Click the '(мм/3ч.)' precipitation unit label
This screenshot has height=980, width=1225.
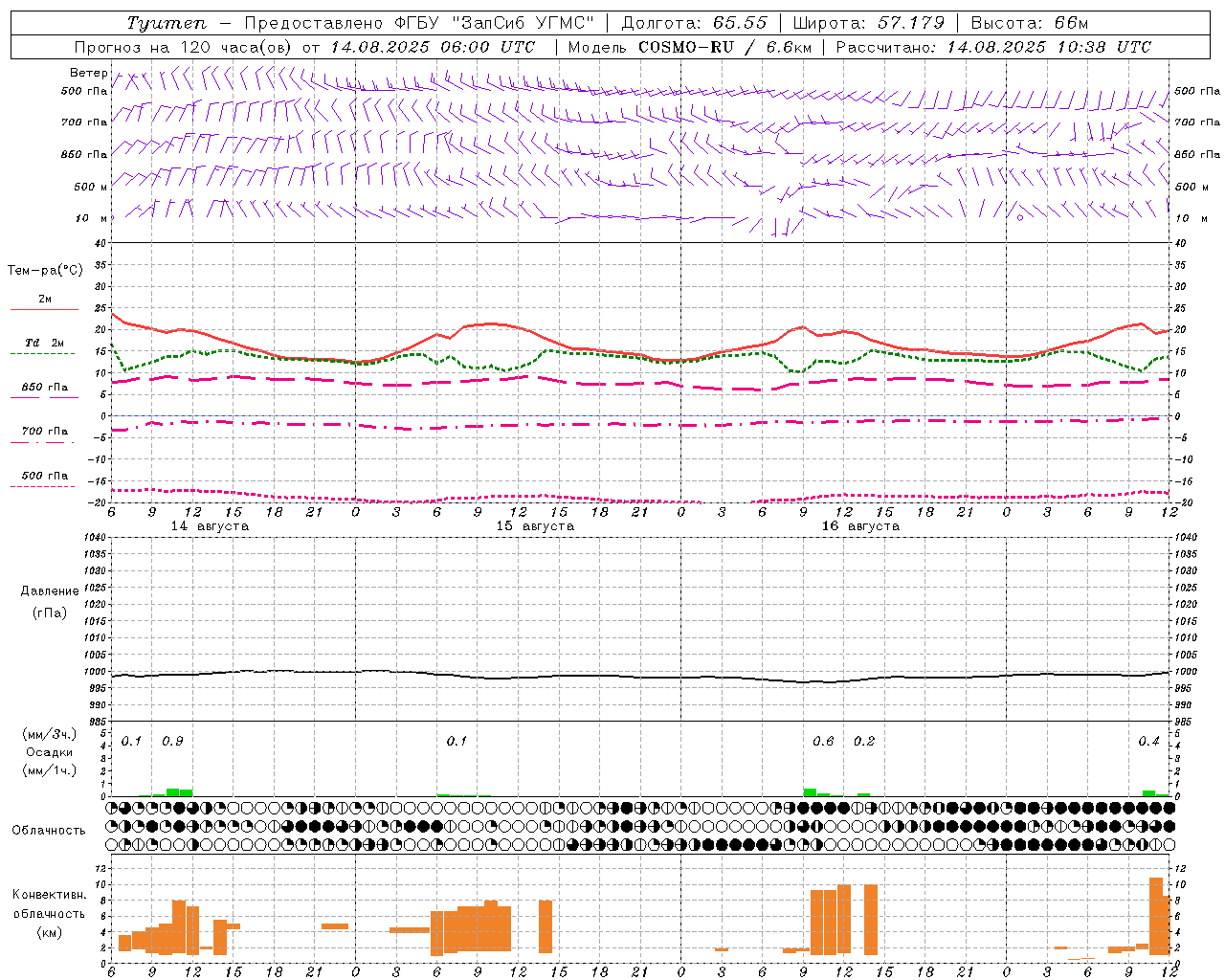50,735
